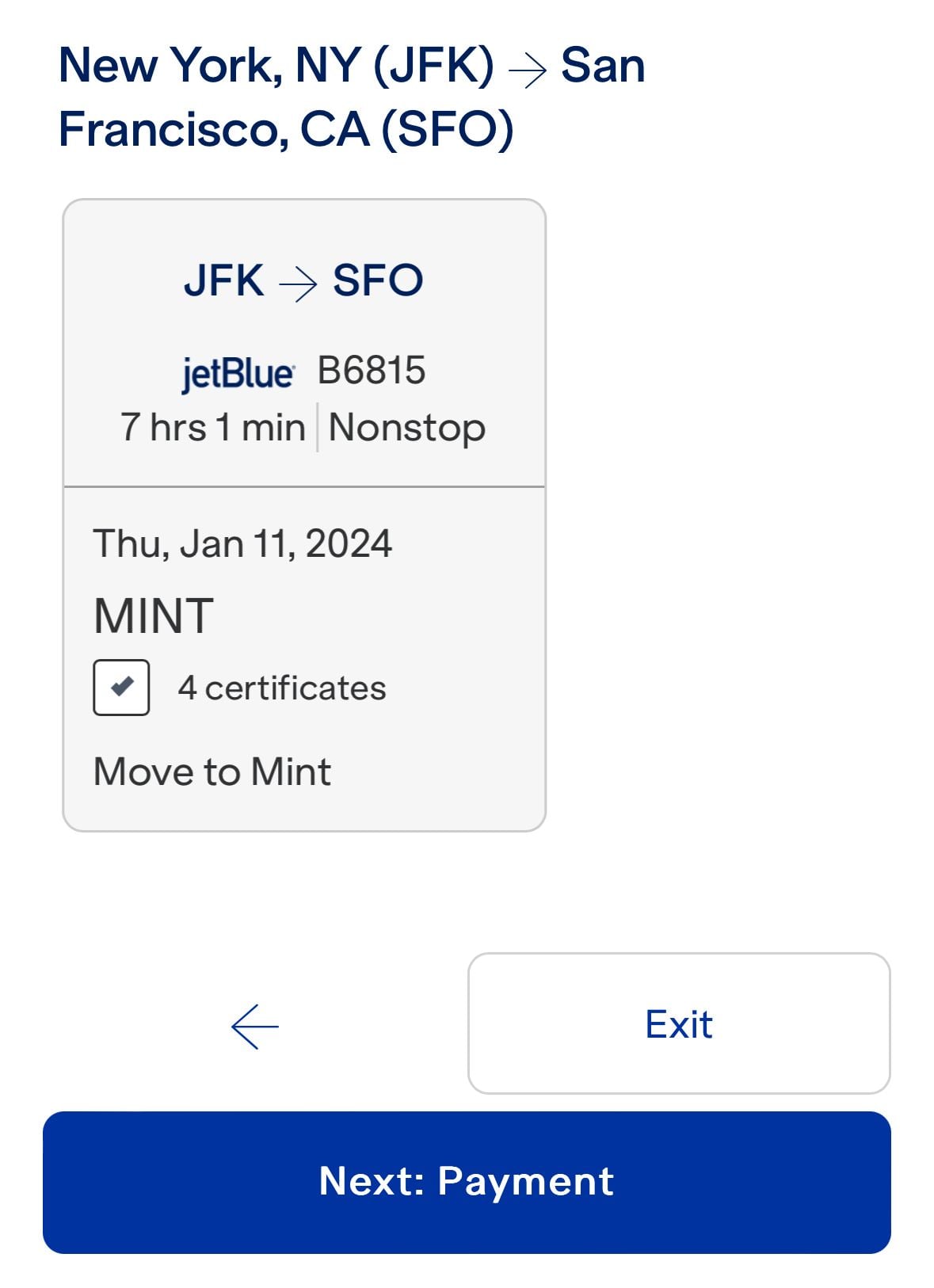934x1288 pixels.
Task: Click the "Francisco, CA (SFO)" heading text
Action: [x=286, y=129]
